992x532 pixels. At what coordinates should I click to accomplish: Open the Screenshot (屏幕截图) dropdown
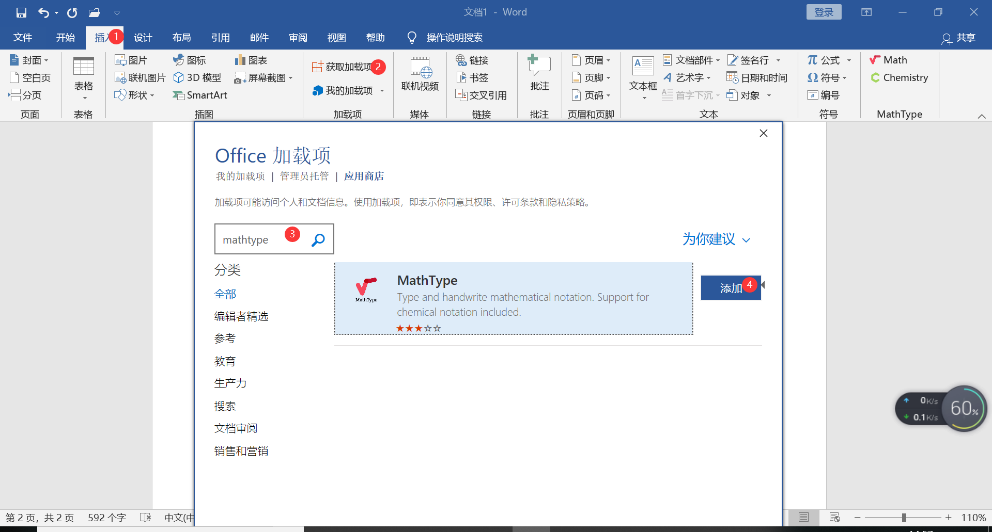point(263,78)
